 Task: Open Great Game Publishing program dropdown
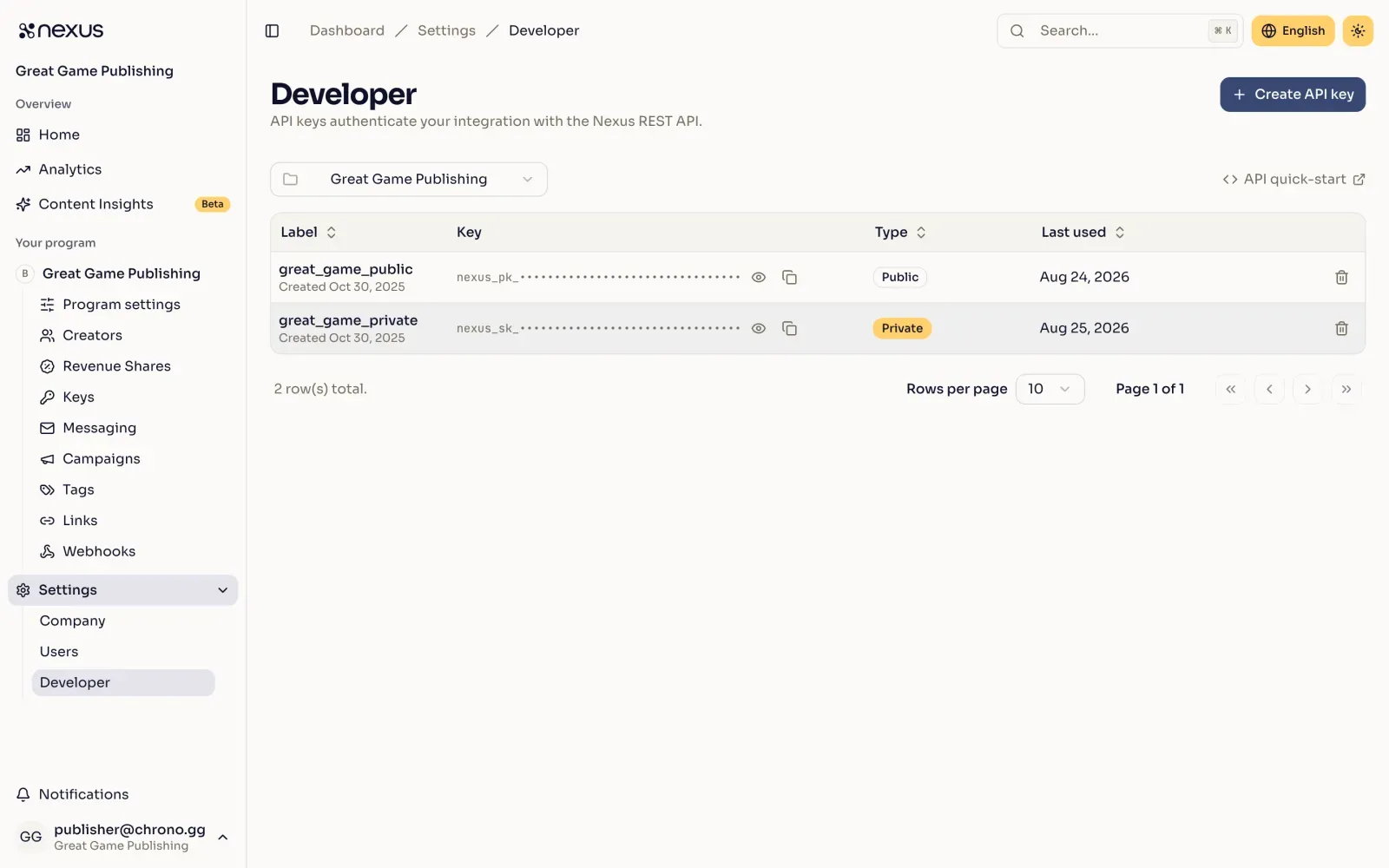click(x=409, y=179)
